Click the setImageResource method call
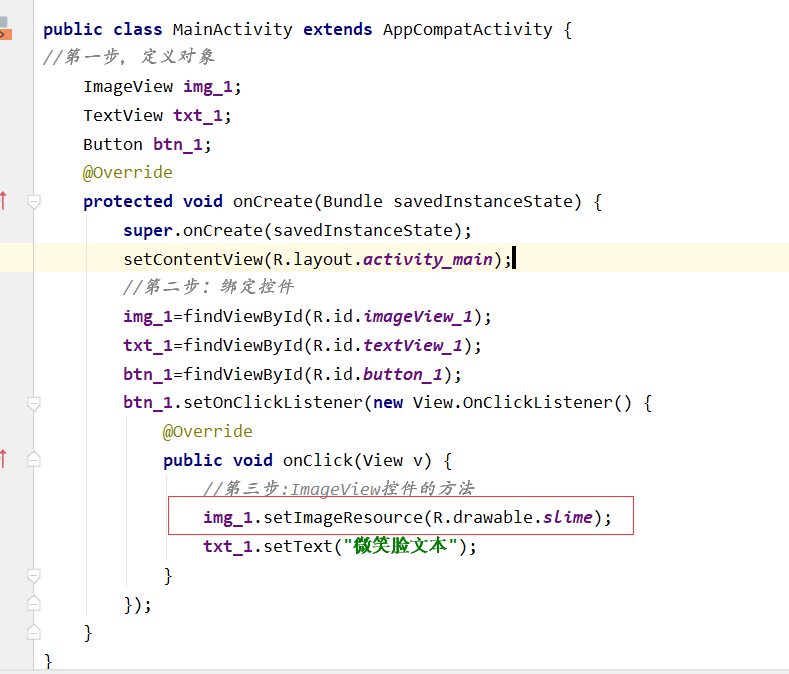This screenshot has width=789, height=674. click(x=343, y=517)
